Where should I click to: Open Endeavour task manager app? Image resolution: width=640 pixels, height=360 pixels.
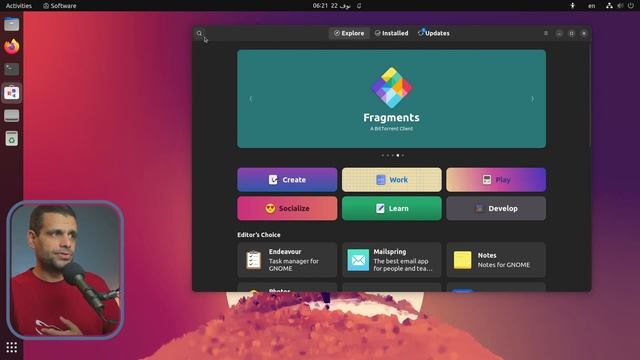287,260
